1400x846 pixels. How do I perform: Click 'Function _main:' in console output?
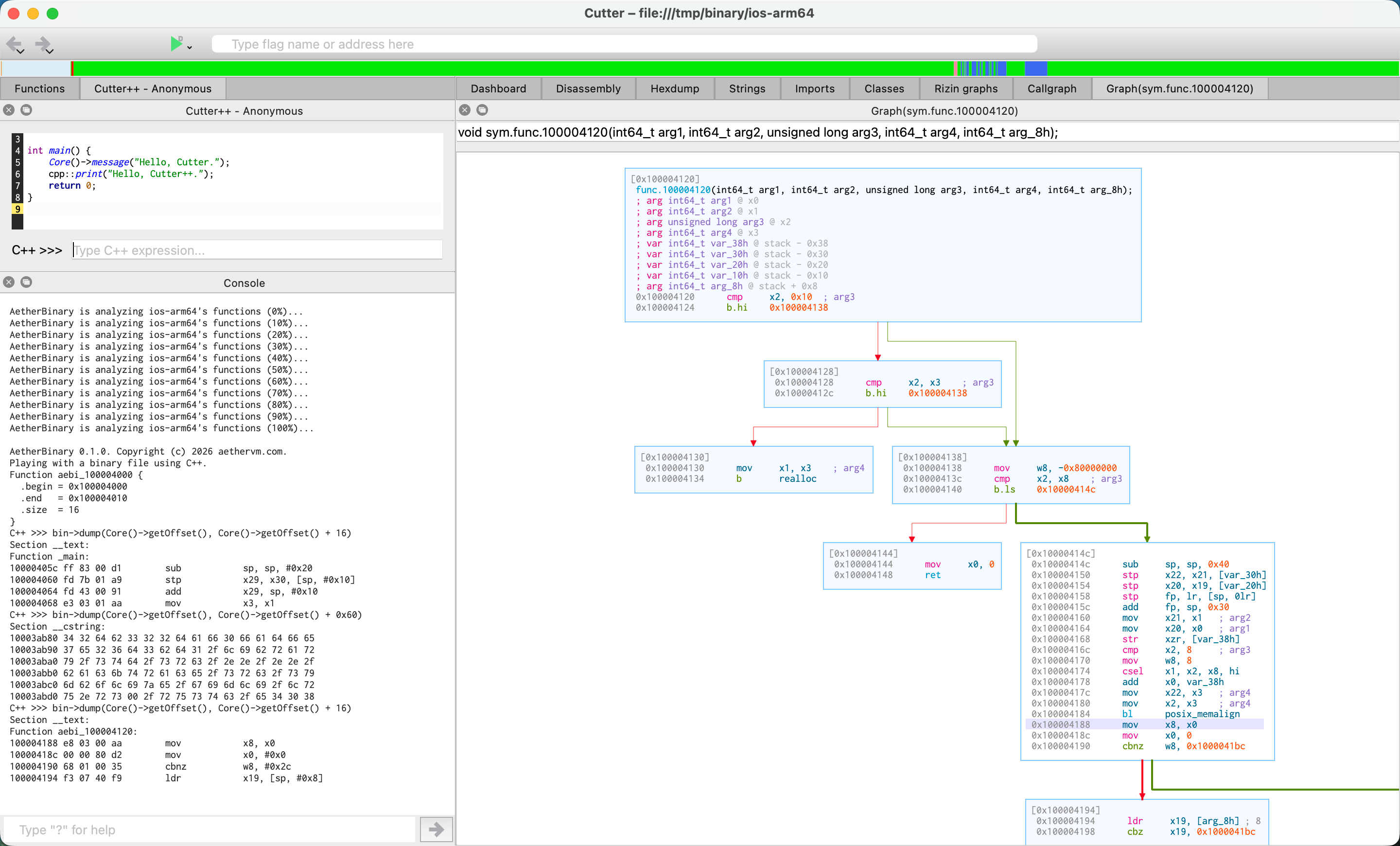pos(50,556)
